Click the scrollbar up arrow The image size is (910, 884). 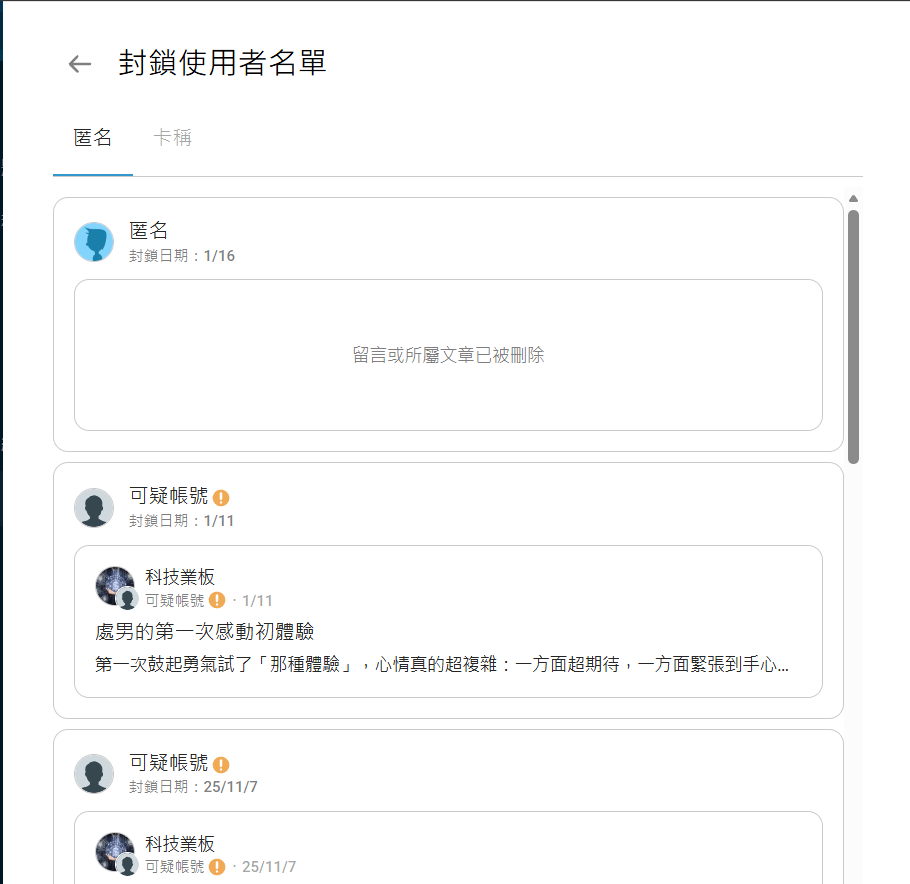[x=853, y=199]
